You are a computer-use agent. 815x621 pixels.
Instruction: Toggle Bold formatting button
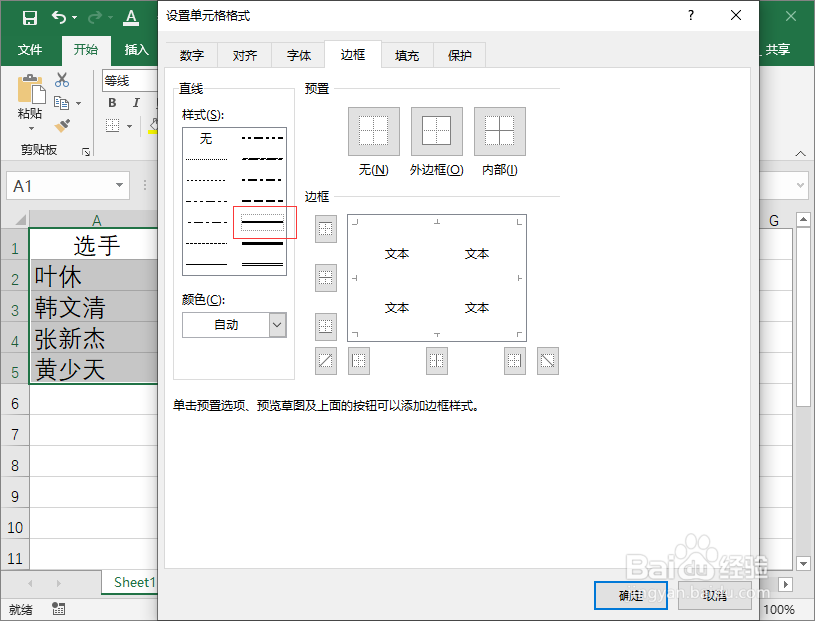coord(112,102)
